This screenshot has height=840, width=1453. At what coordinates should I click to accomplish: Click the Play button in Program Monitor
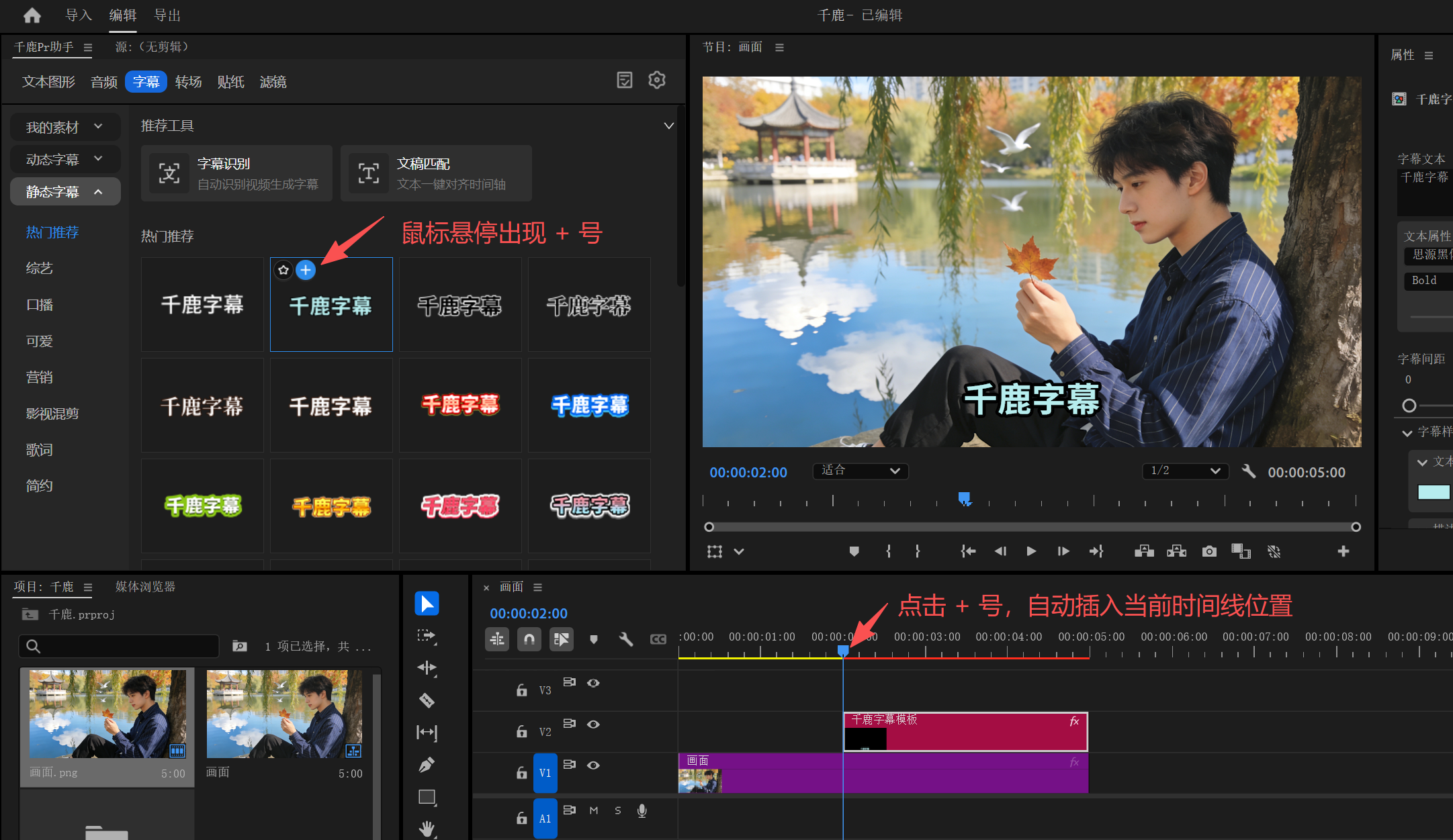pos(1031,551)
